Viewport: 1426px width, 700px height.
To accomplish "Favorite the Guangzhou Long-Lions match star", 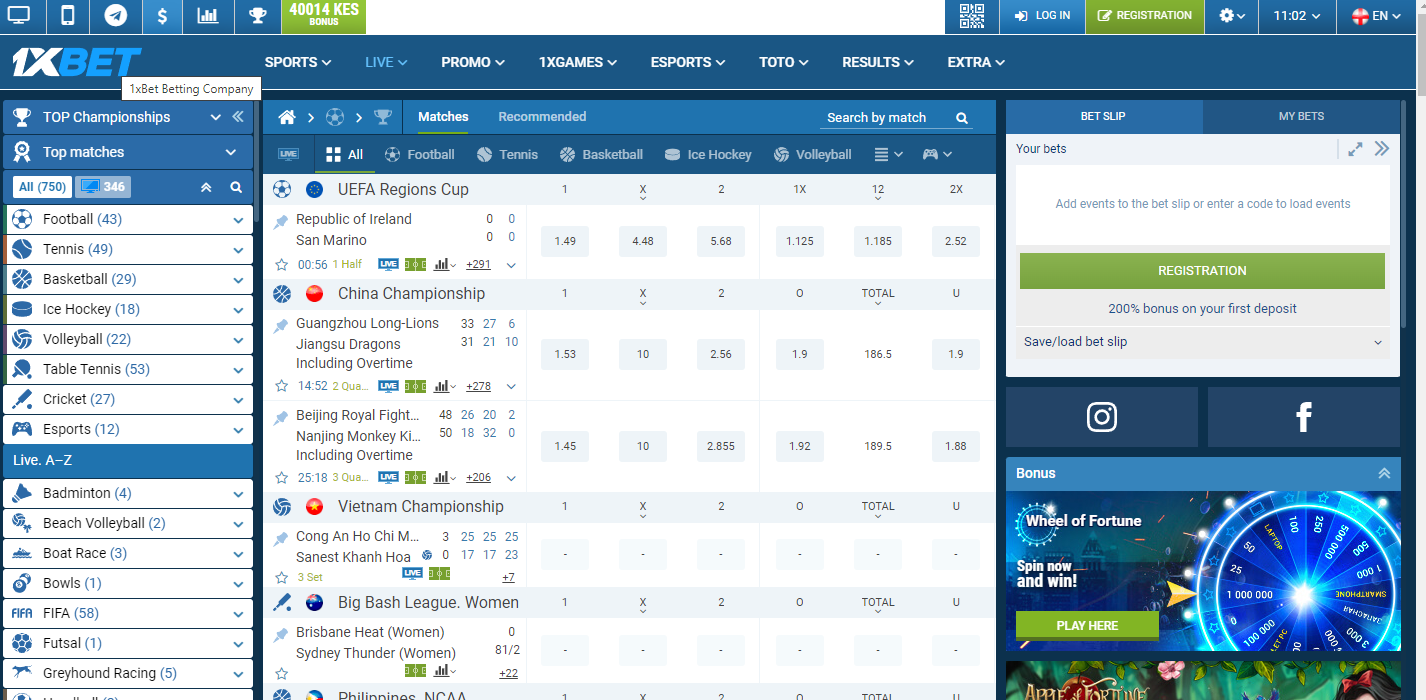I will pyautogui.click(x=281, y=386).
